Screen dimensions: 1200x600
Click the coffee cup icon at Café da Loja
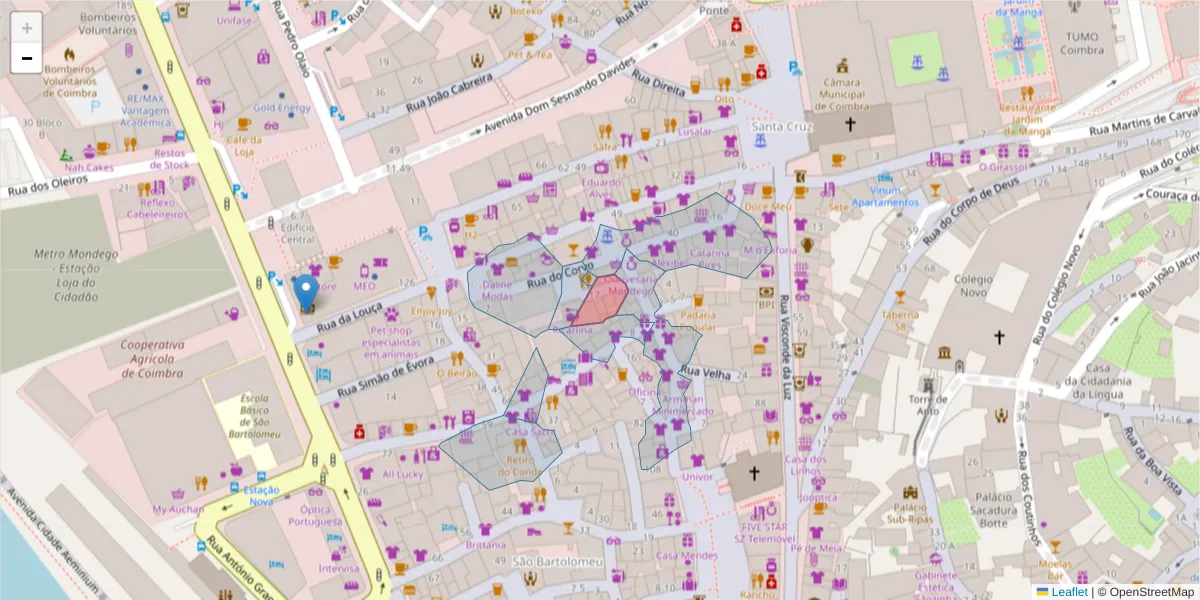click(x=244, y=124)
